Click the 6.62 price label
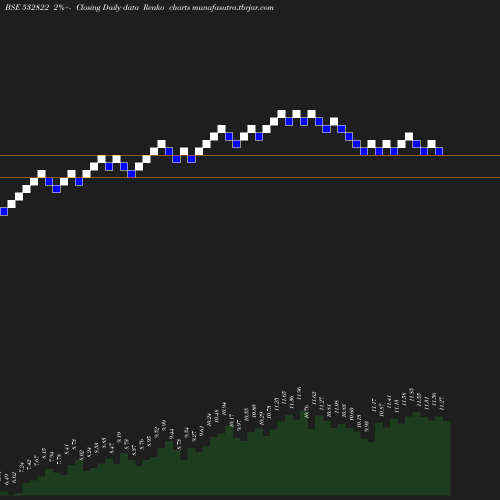This screenshot has width=500, height=500. click(x=14, y=477)
